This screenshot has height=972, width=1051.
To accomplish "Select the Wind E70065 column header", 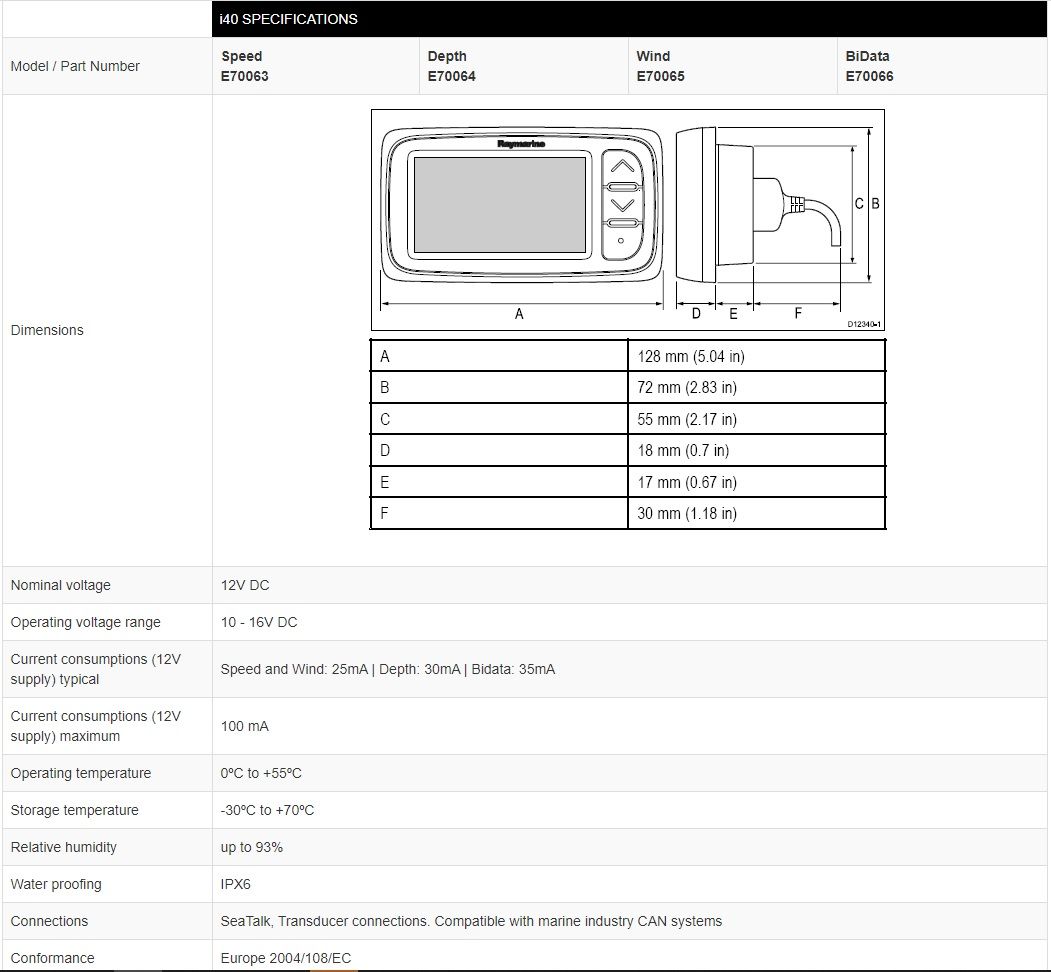I will (660, 66).
